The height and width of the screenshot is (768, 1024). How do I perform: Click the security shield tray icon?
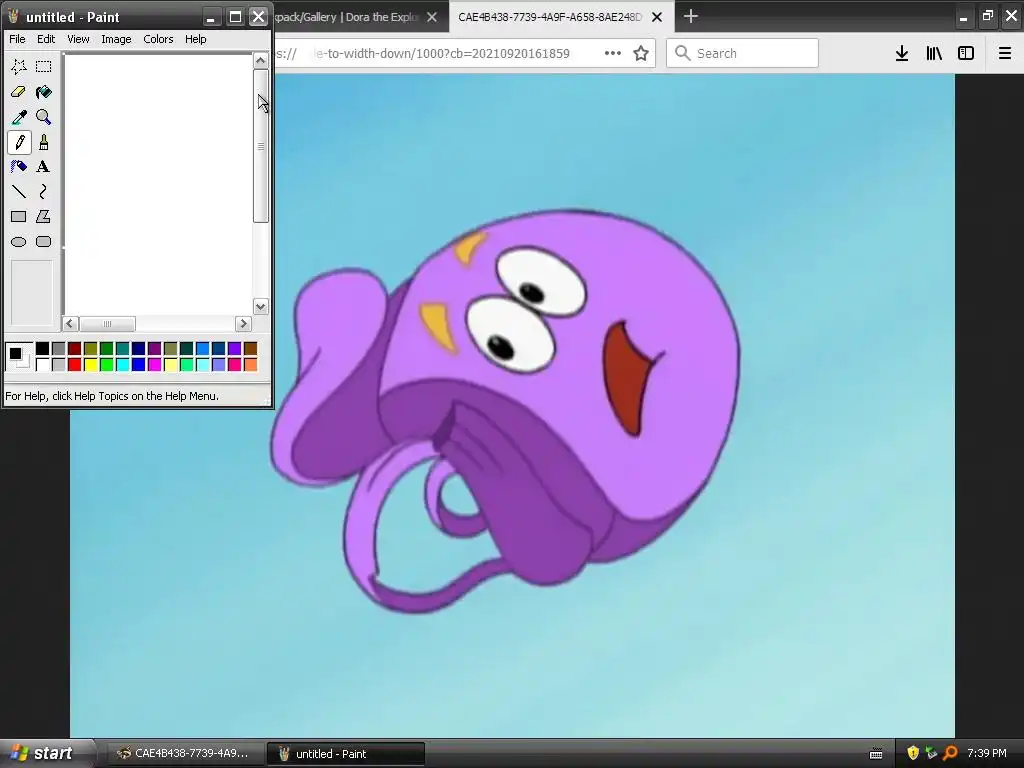[x=913, y=753]
